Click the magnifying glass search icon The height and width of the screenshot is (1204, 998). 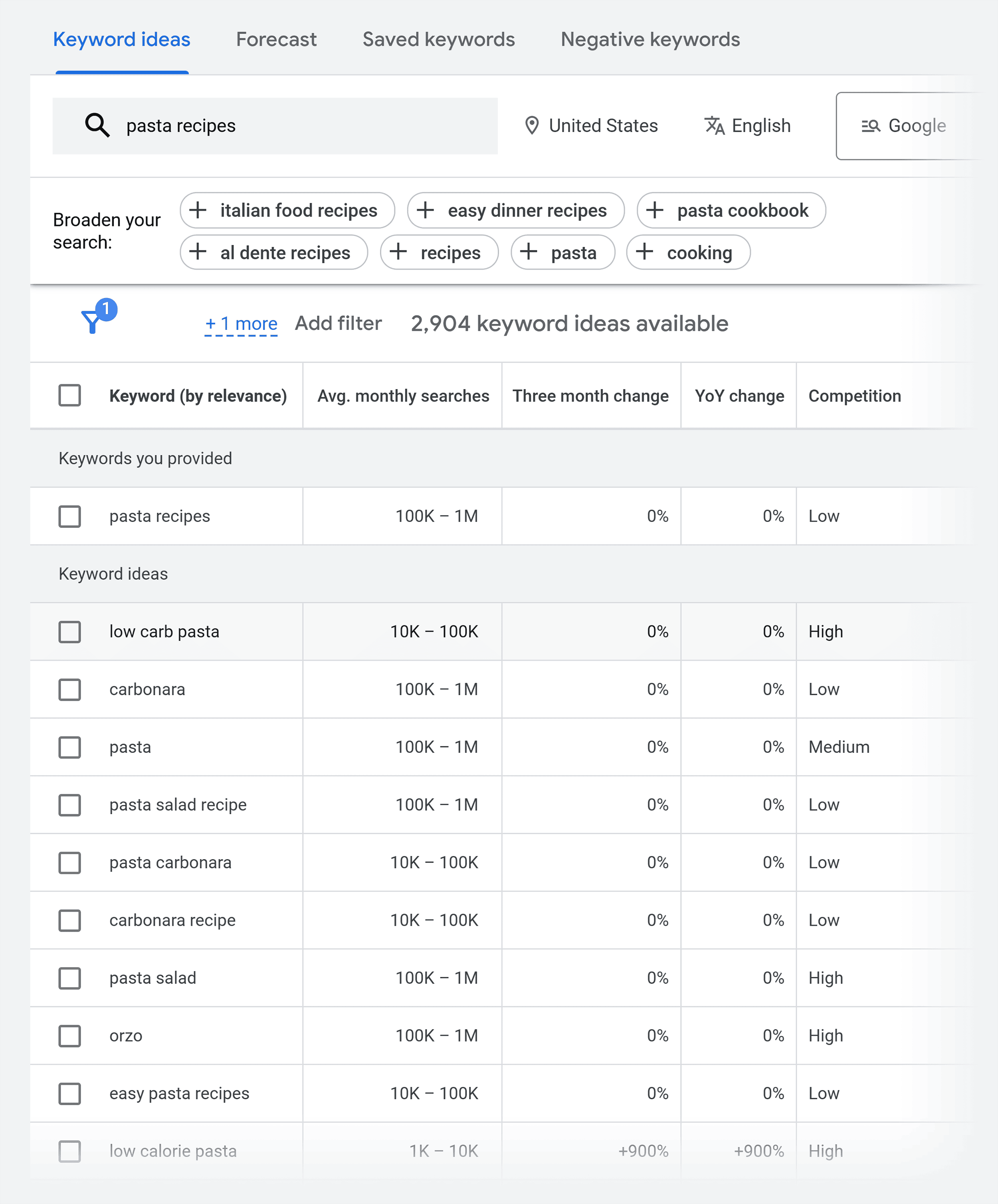97,125
